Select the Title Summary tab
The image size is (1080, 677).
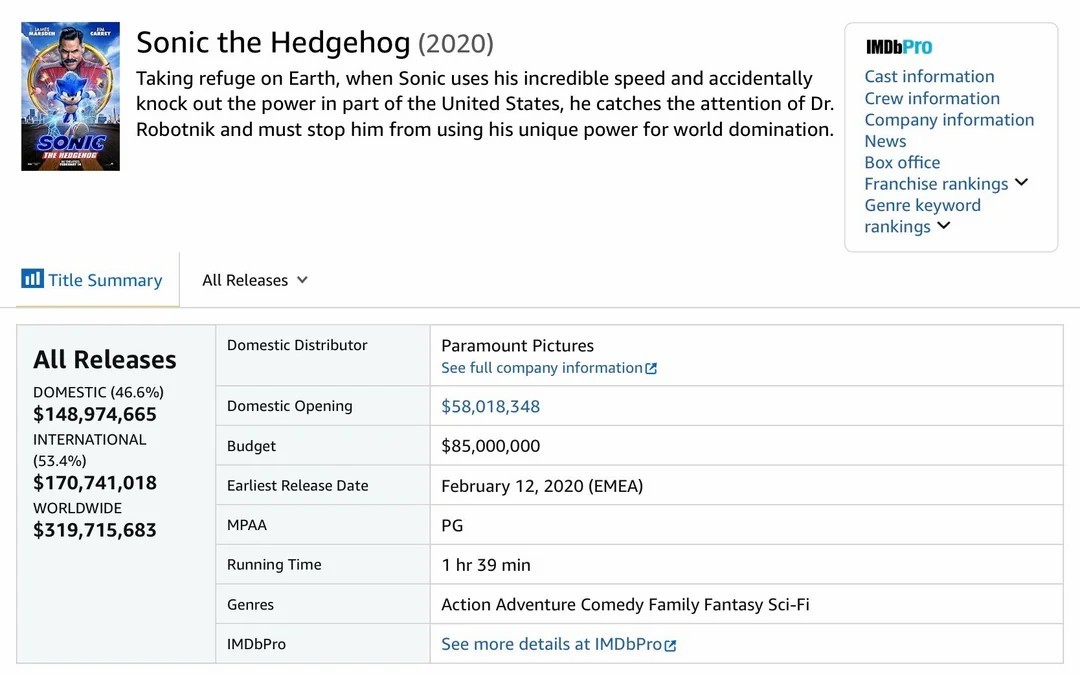pos(92,280)
